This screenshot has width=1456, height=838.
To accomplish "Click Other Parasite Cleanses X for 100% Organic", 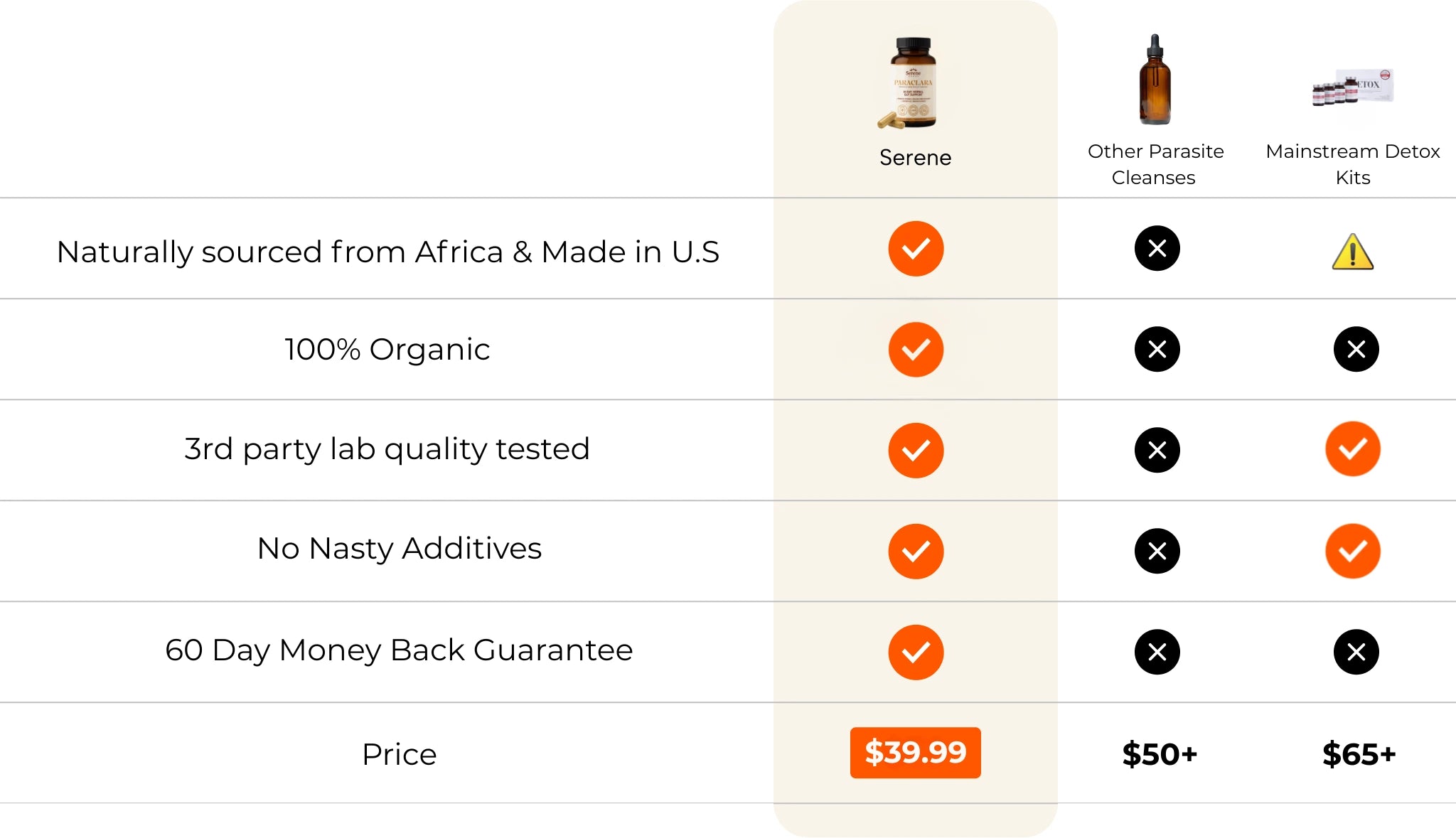I will 1157,349.
